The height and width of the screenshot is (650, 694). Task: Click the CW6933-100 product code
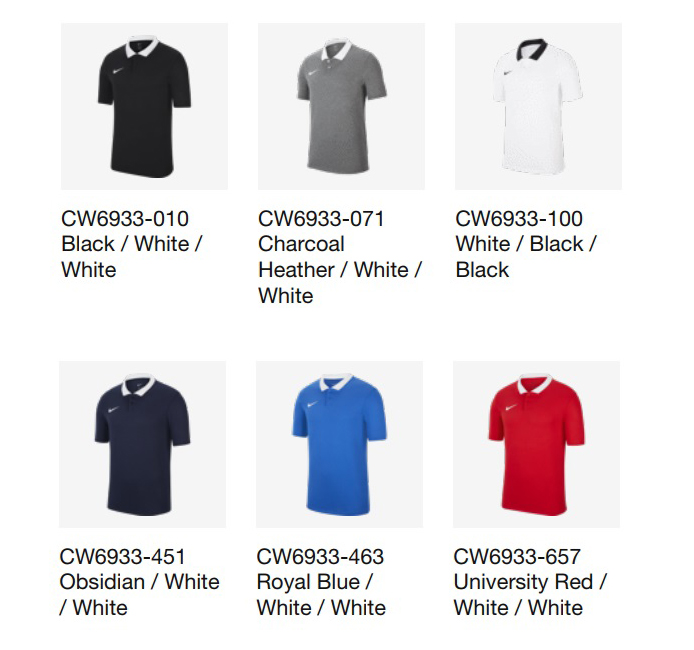[519, 219]
